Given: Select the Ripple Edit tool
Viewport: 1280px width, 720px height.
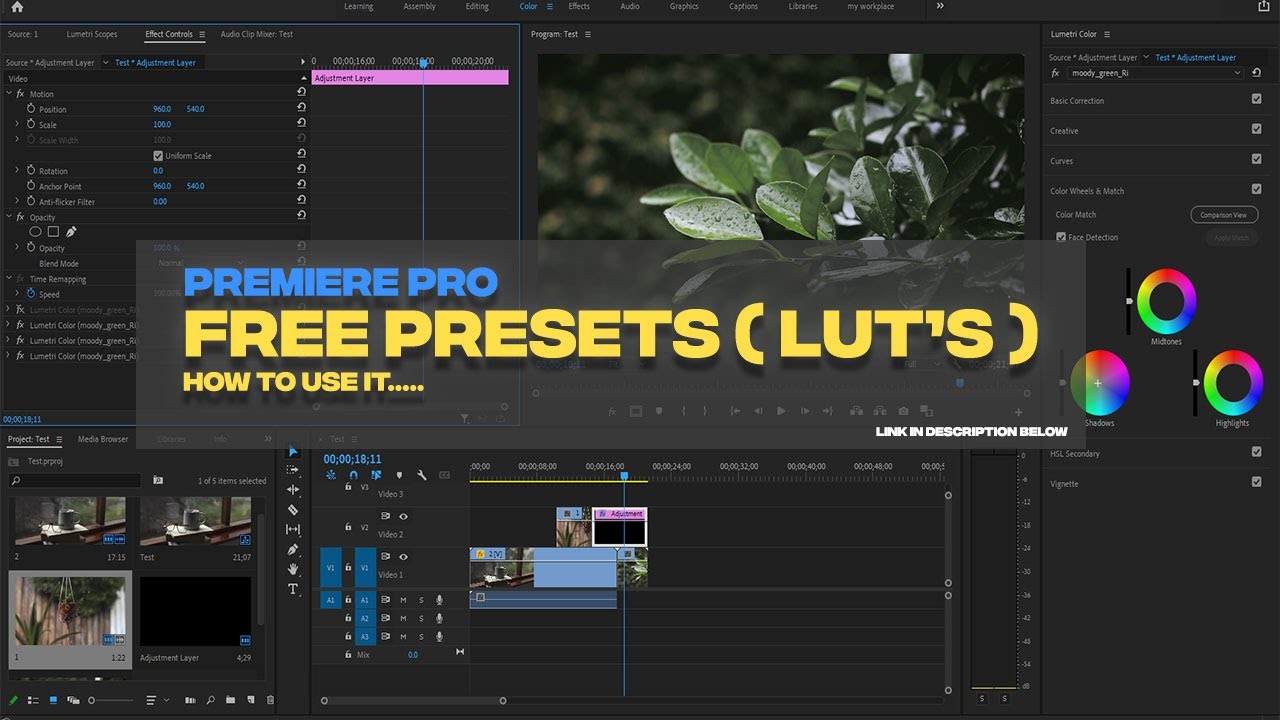Looking at the screenshot, I should coord(293,490).
